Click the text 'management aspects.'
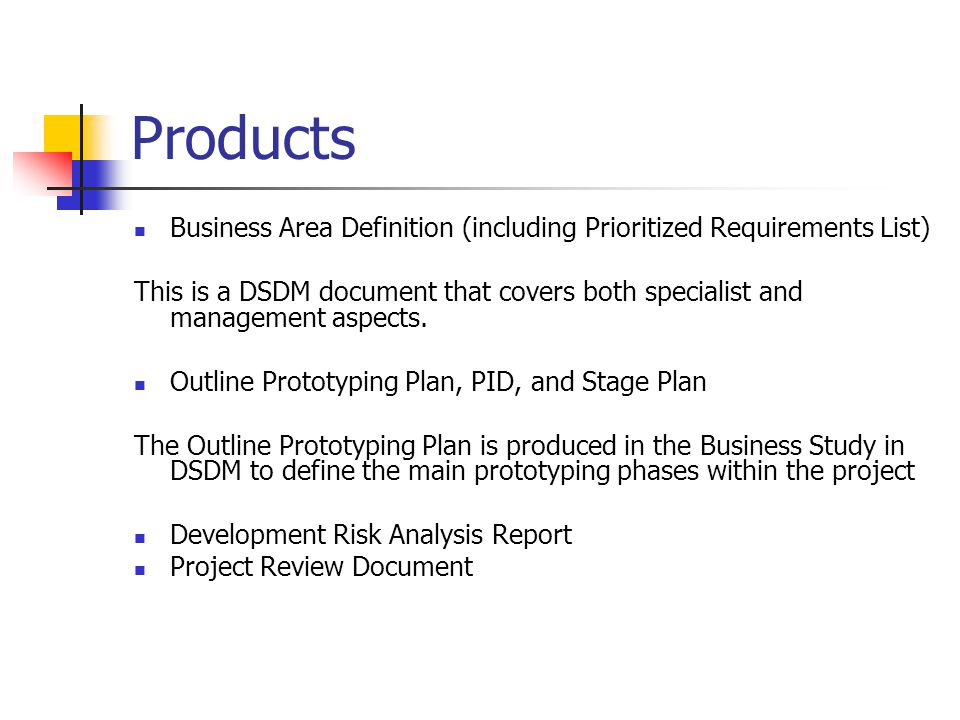The height and width of the screenshot is (720, 960). 298,318
